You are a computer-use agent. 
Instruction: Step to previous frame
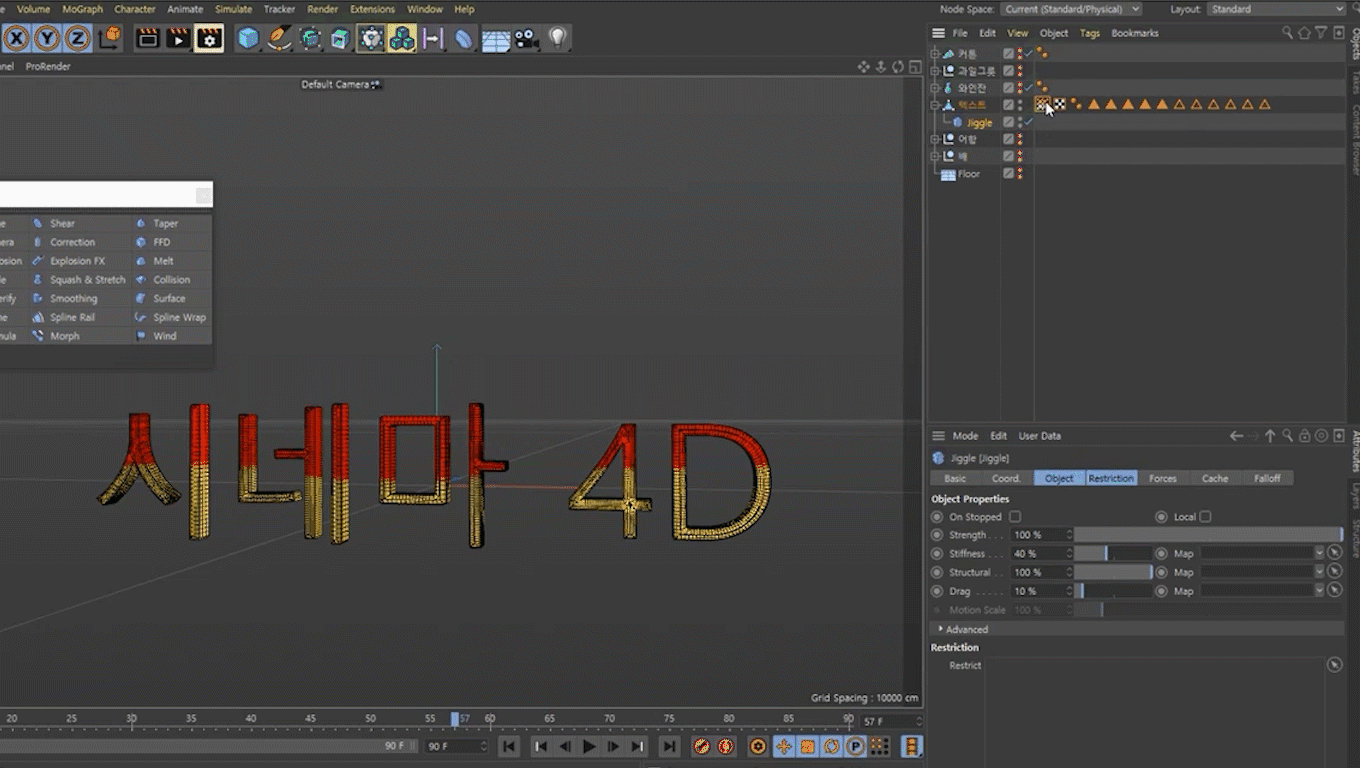pyautogui.click(x=565, y=746)
